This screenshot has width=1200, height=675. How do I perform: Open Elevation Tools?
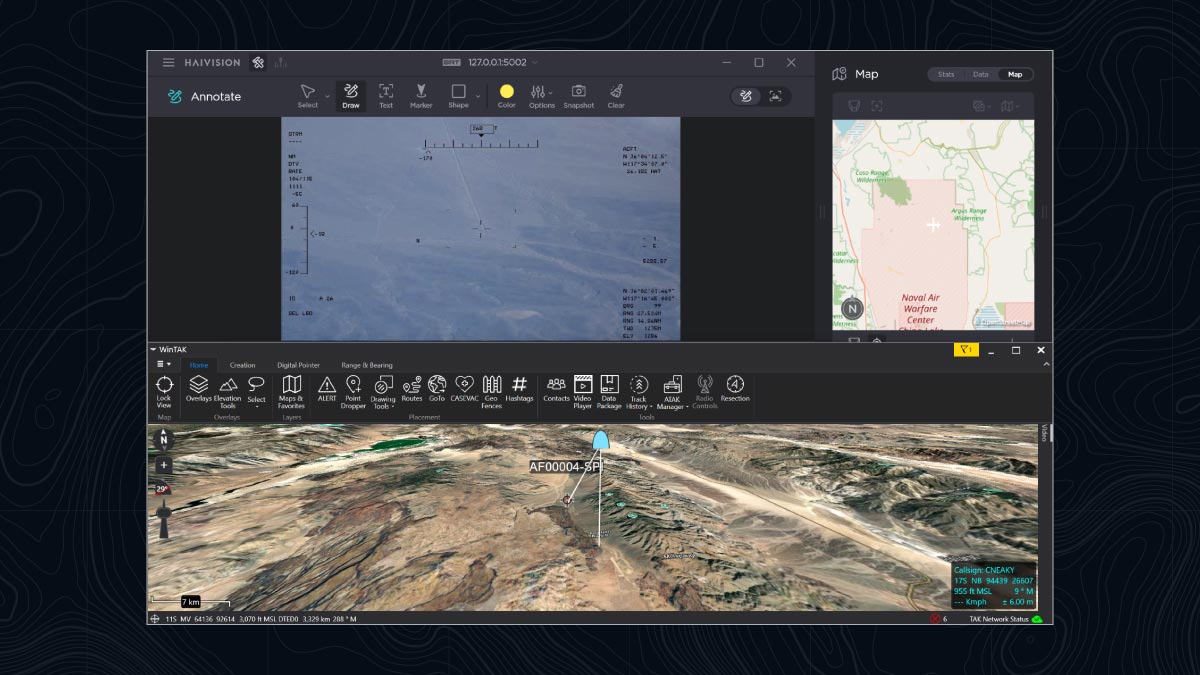click(x=227, y=392)
